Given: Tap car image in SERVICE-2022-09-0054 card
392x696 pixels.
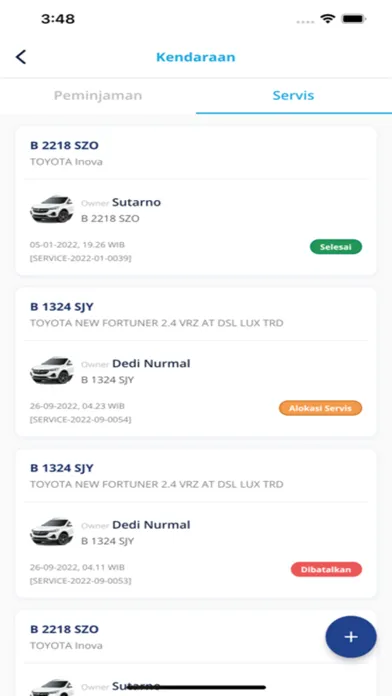Looking at the screenshot, I should 52,370.
